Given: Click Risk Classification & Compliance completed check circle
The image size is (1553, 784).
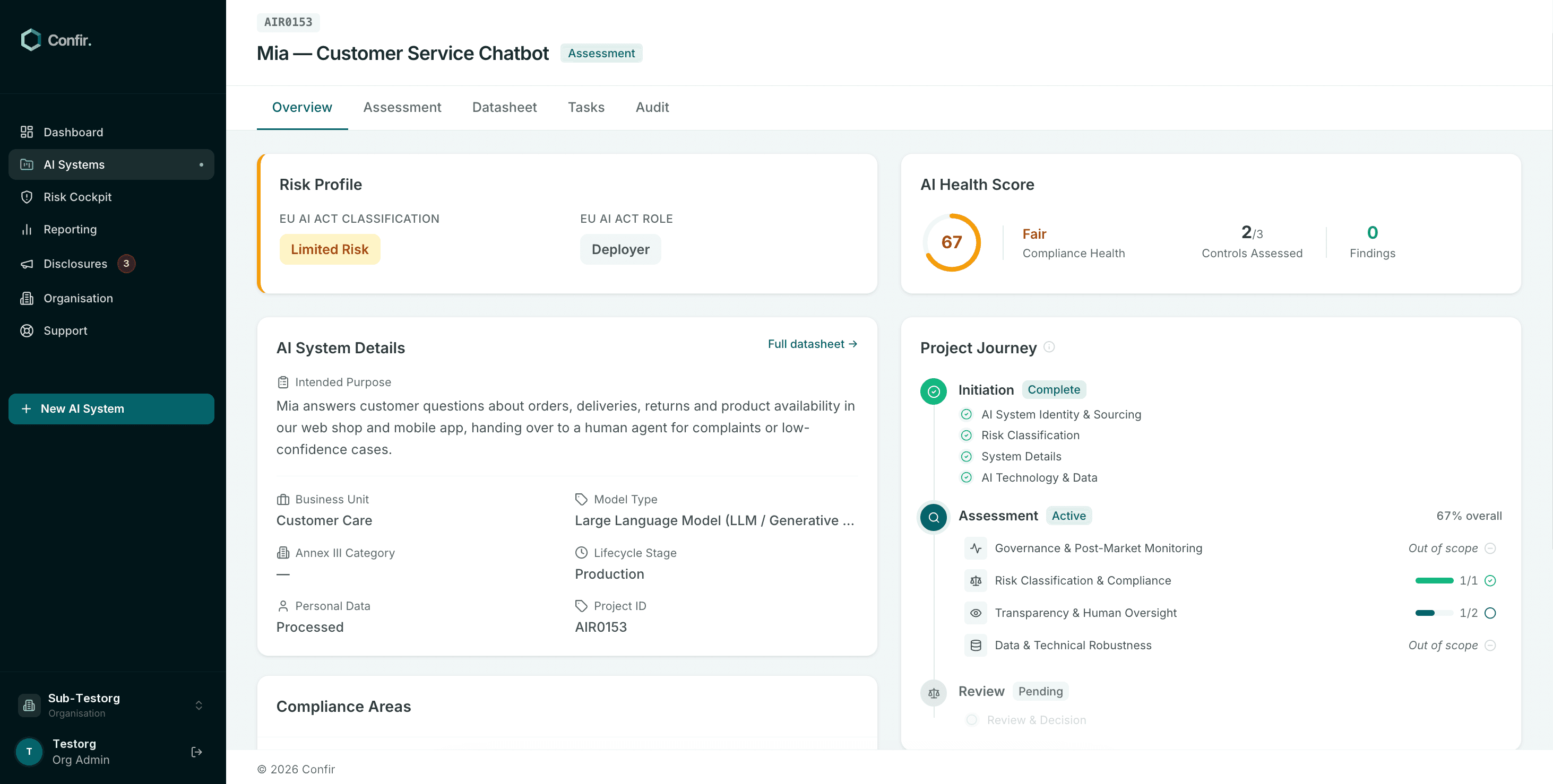Looking at the screenshot, I should [x=1490, y=581].
